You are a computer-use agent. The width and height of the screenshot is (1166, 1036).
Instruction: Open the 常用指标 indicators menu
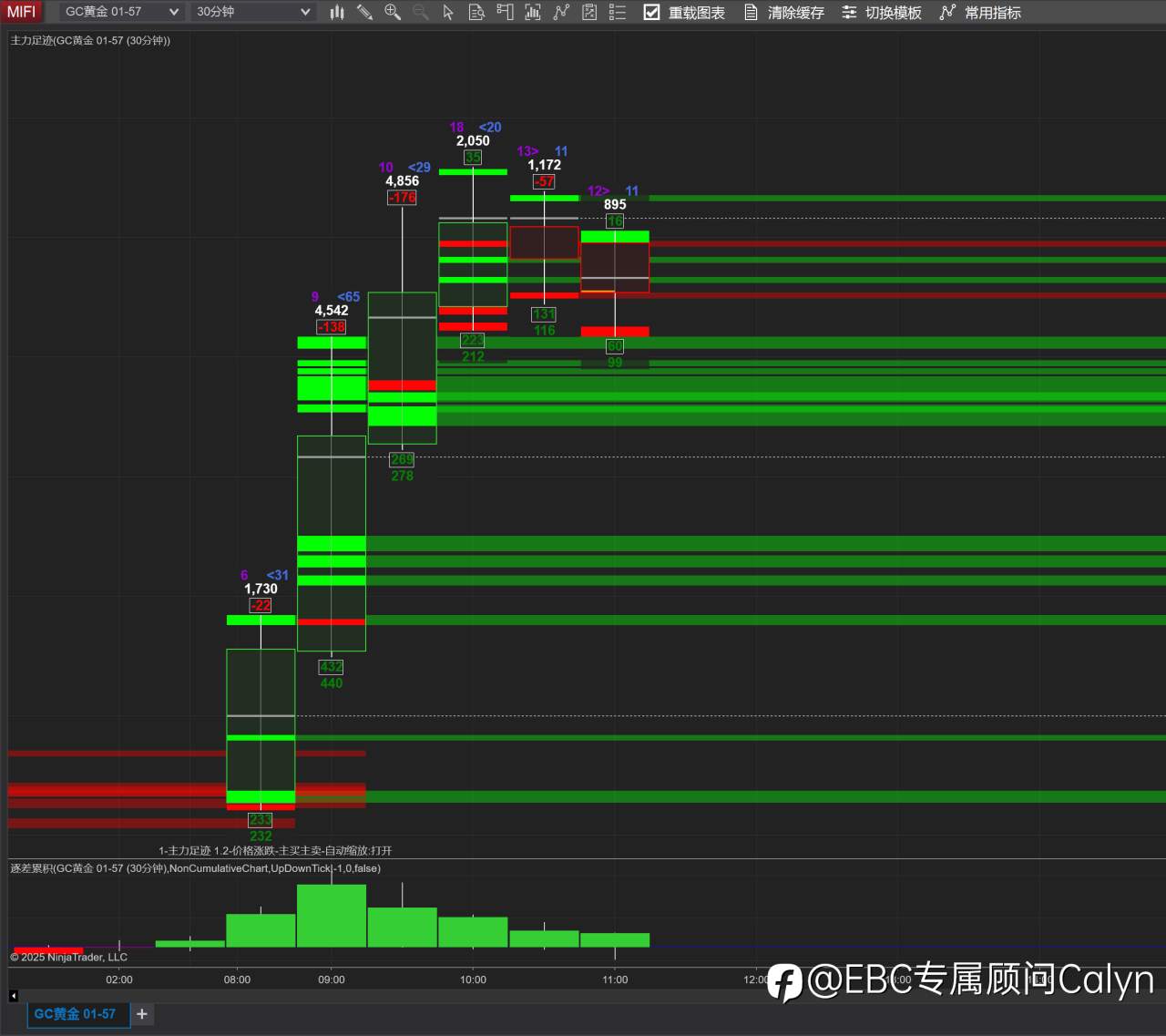click(x=980, y=13)
